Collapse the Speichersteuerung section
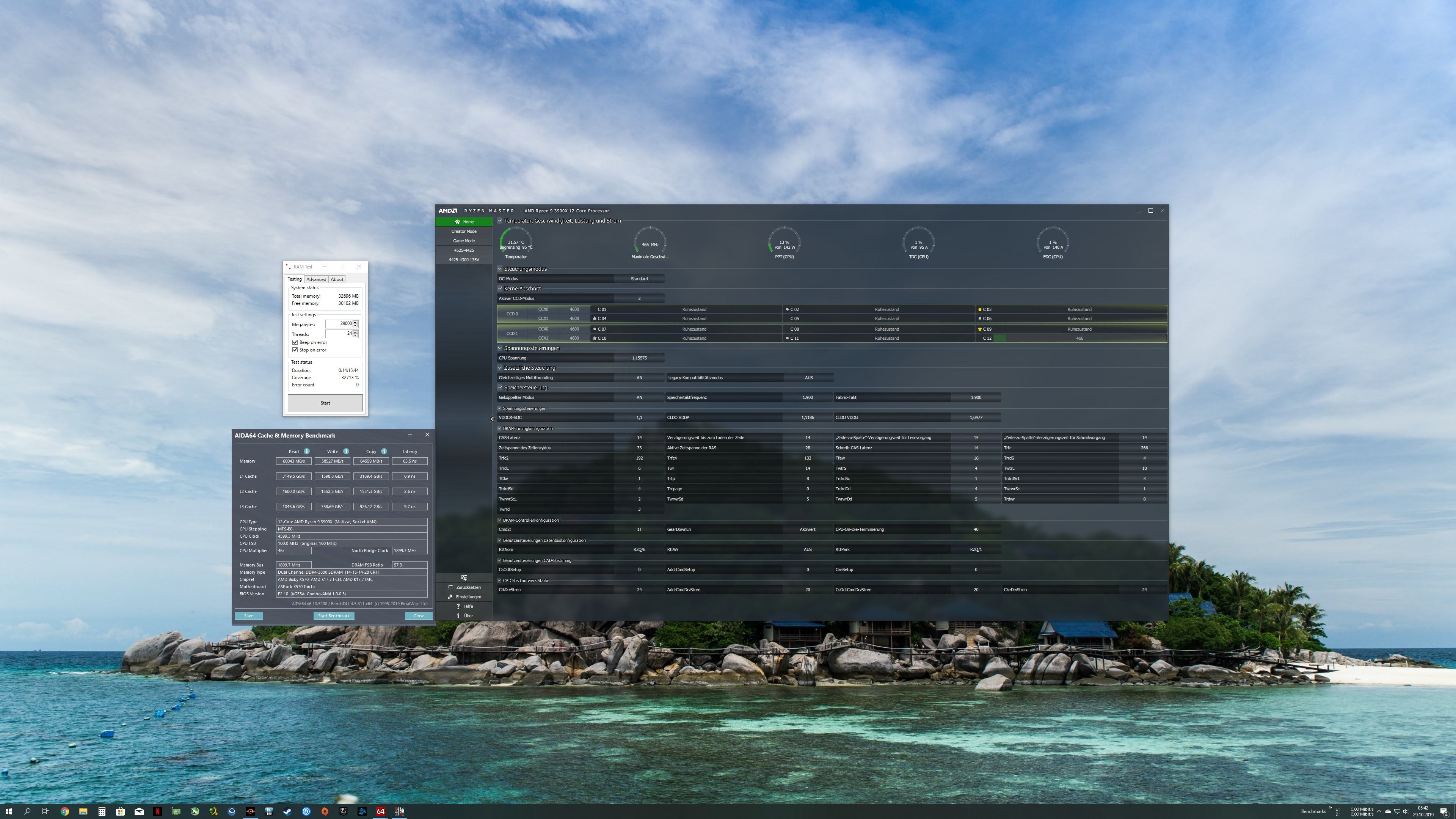Screen dimensions: 1456x819 [x=500, y=388]
